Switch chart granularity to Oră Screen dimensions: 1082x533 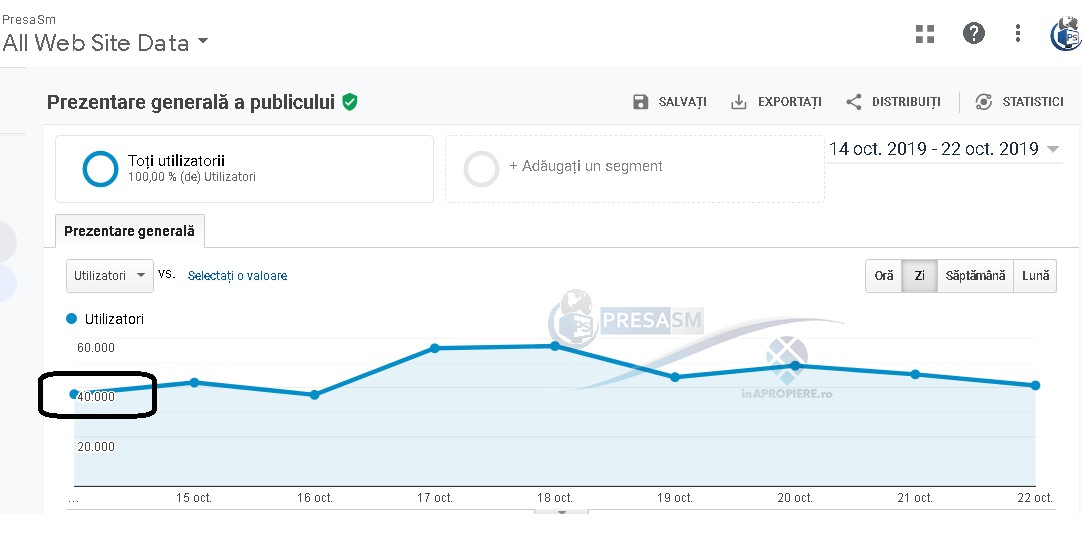(884, 276)
